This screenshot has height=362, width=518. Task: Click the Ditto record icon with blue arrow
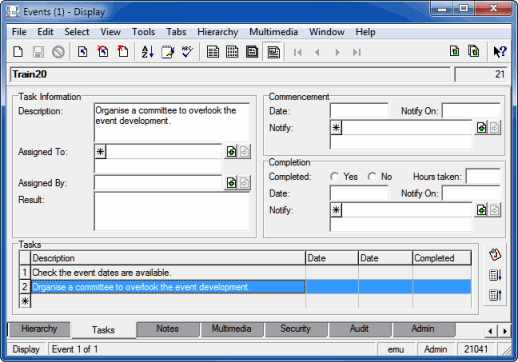coord(82,52)
